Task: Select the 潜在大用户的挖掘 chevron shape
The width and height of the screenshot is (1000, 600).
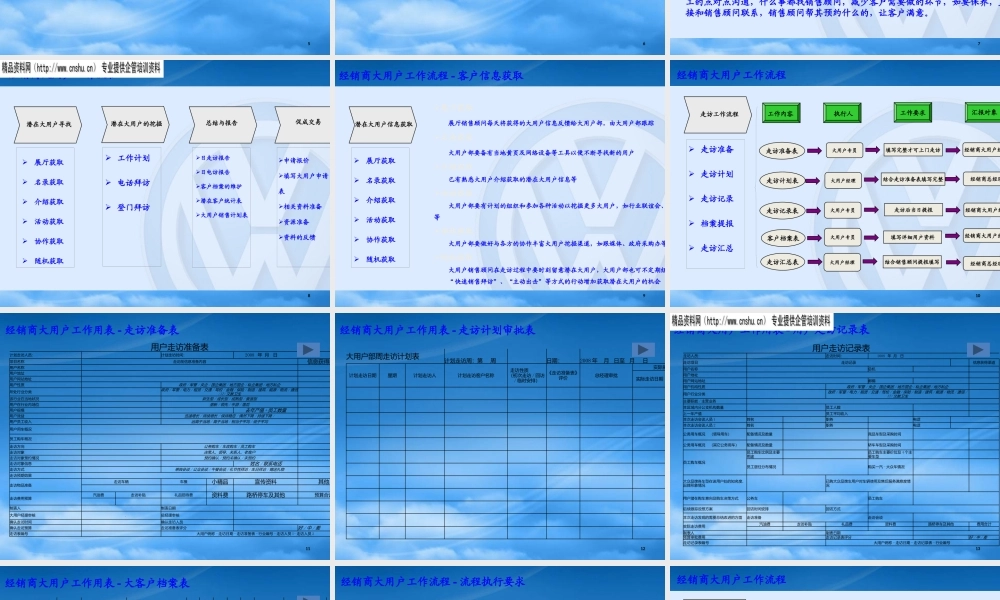Action: [135, 124]
